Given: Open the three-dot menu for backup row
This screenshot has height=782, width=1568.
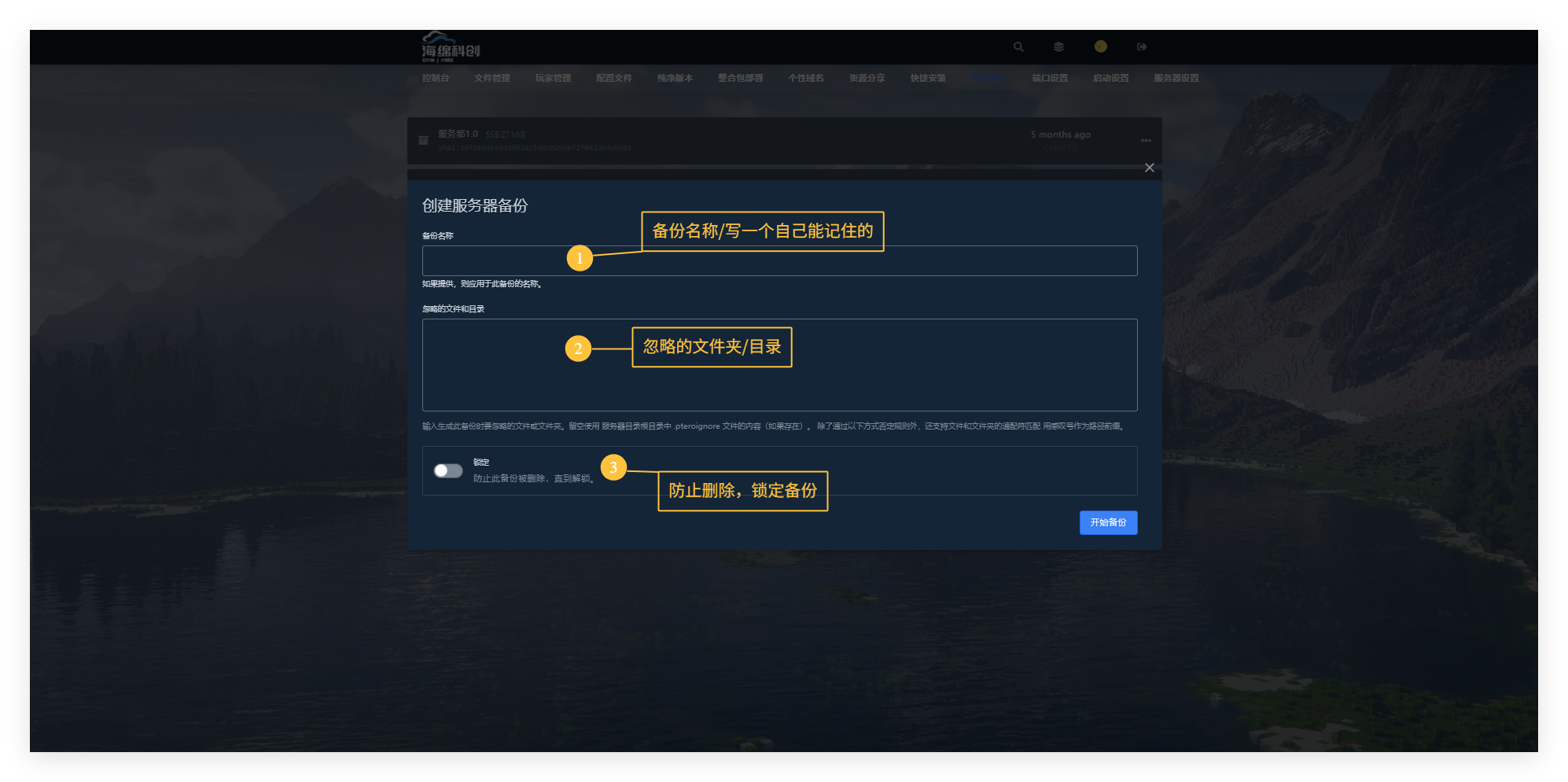Looking at the screenshot, I should point(1146,141).
